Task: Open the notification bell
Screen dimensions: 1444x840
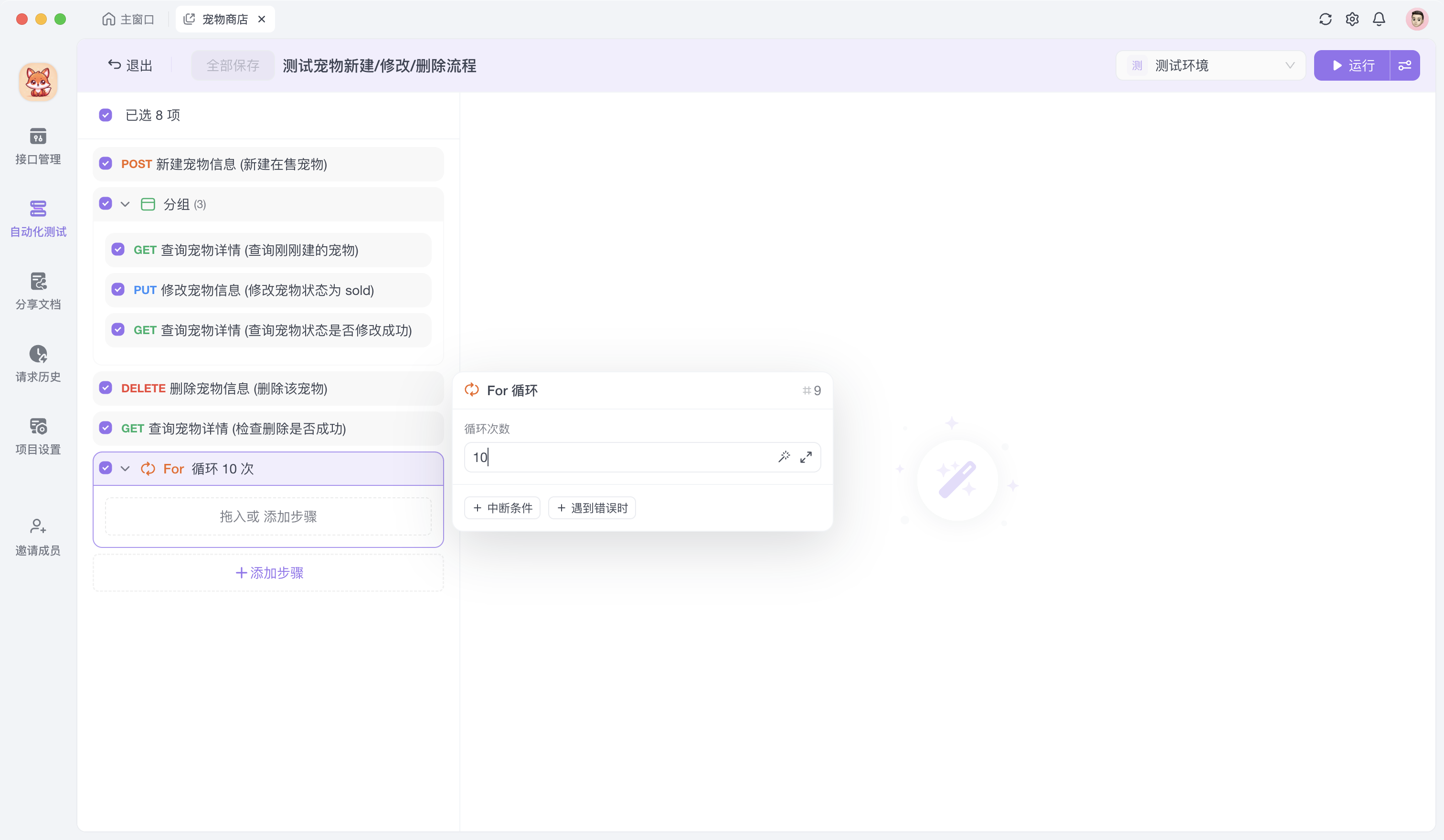Action: (1379, 19)
